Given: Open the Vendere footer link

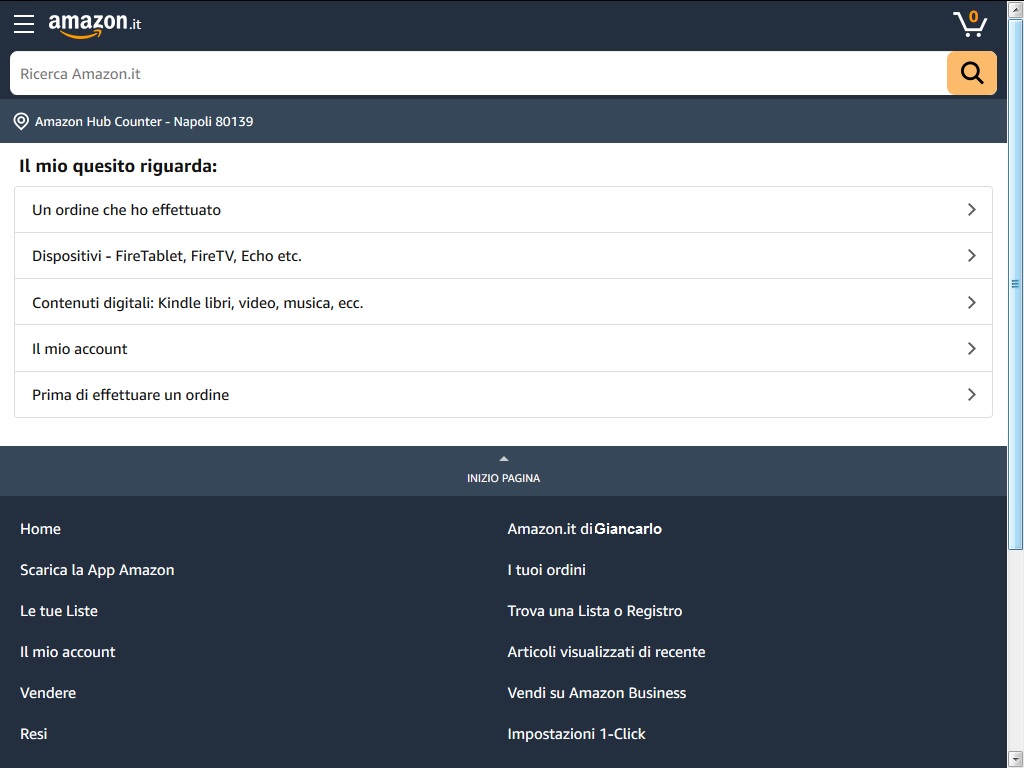Looking at the screenshot, I should (x=48, y=693).
